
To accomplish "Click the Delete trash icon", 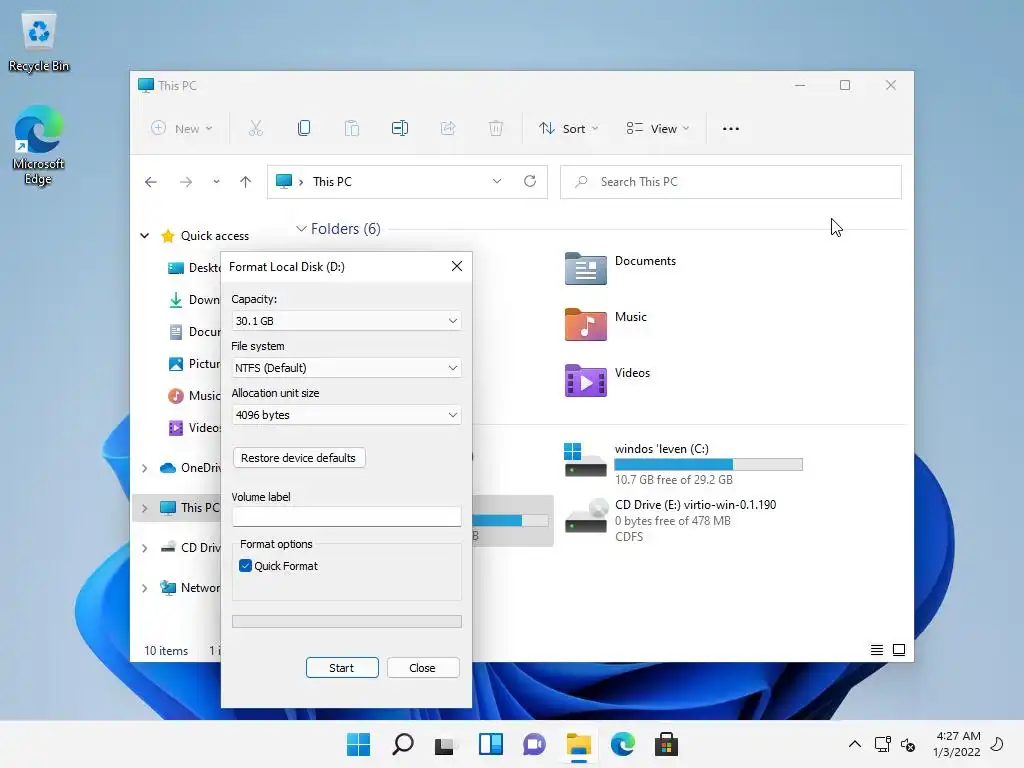I will point(496,129).
